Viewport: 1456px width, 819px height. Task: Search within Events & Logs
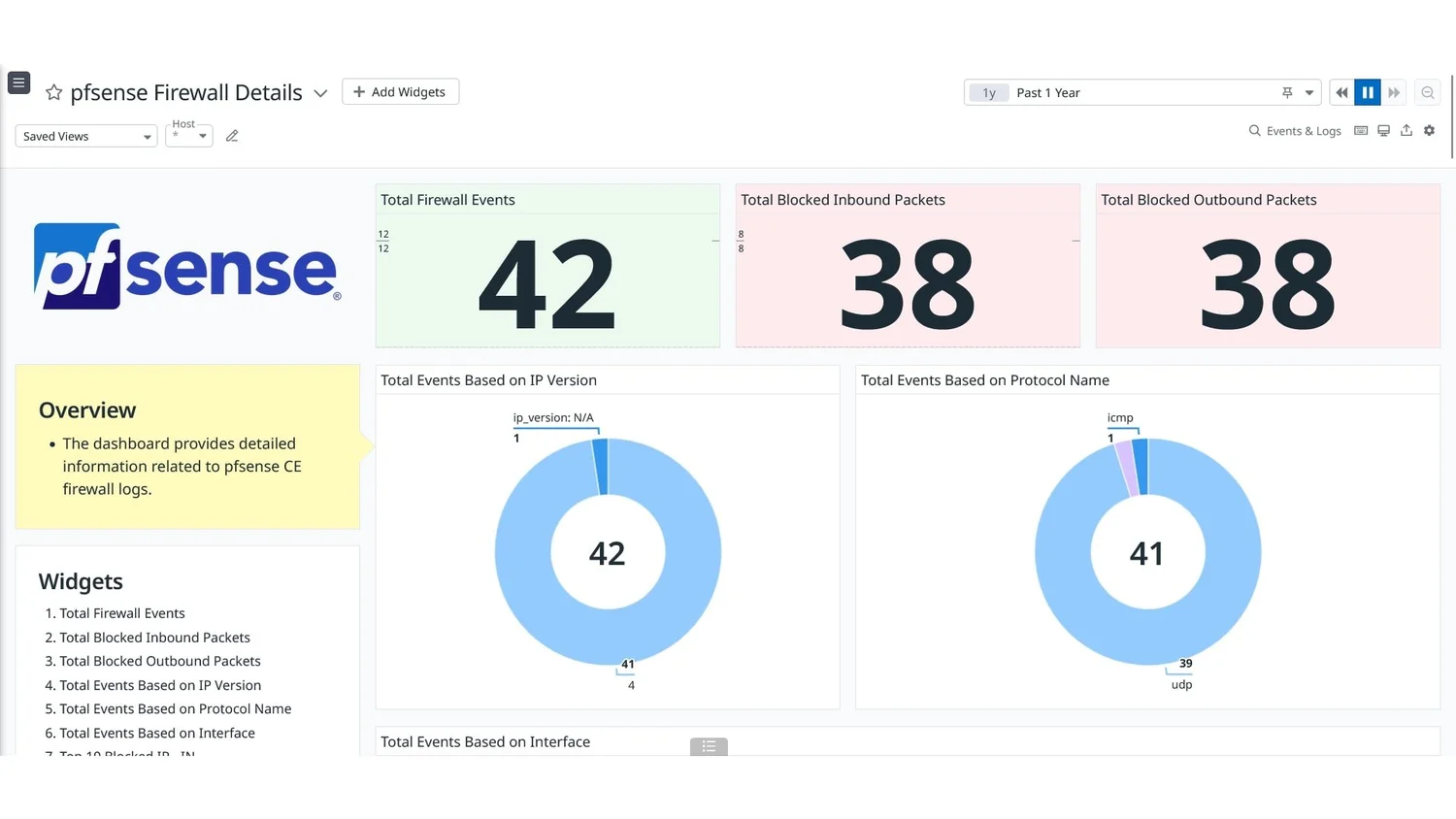tap(1255, 130)
